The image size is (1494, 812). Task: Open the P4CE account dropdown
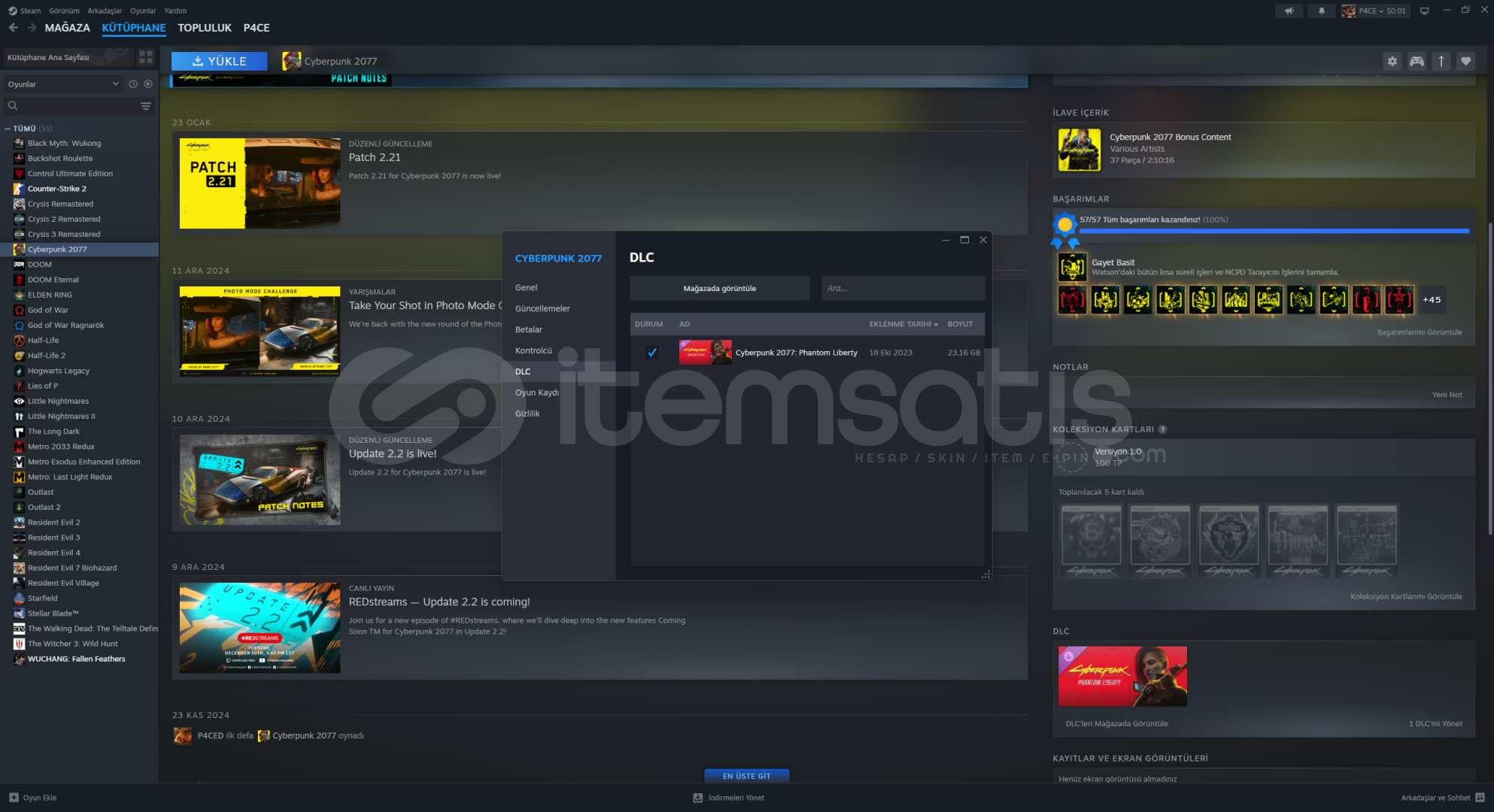(x=1382, y=11)
